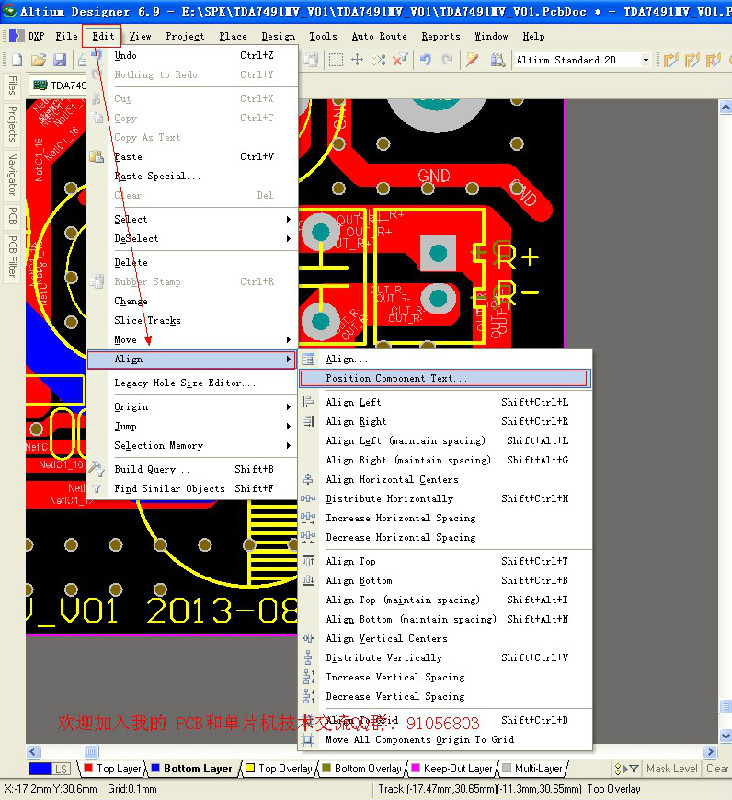The width and height of the screenshot is (732, 800).
Task: Switch to Bottom Overlay tab
Action: coord(362,768)
